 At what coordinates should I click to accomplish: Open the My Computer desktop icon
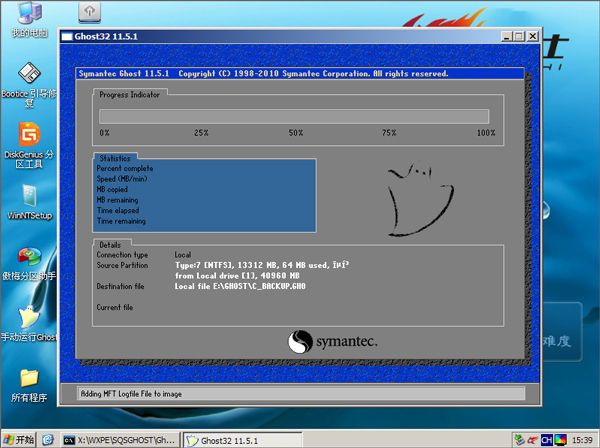click(x=29, y=19)
